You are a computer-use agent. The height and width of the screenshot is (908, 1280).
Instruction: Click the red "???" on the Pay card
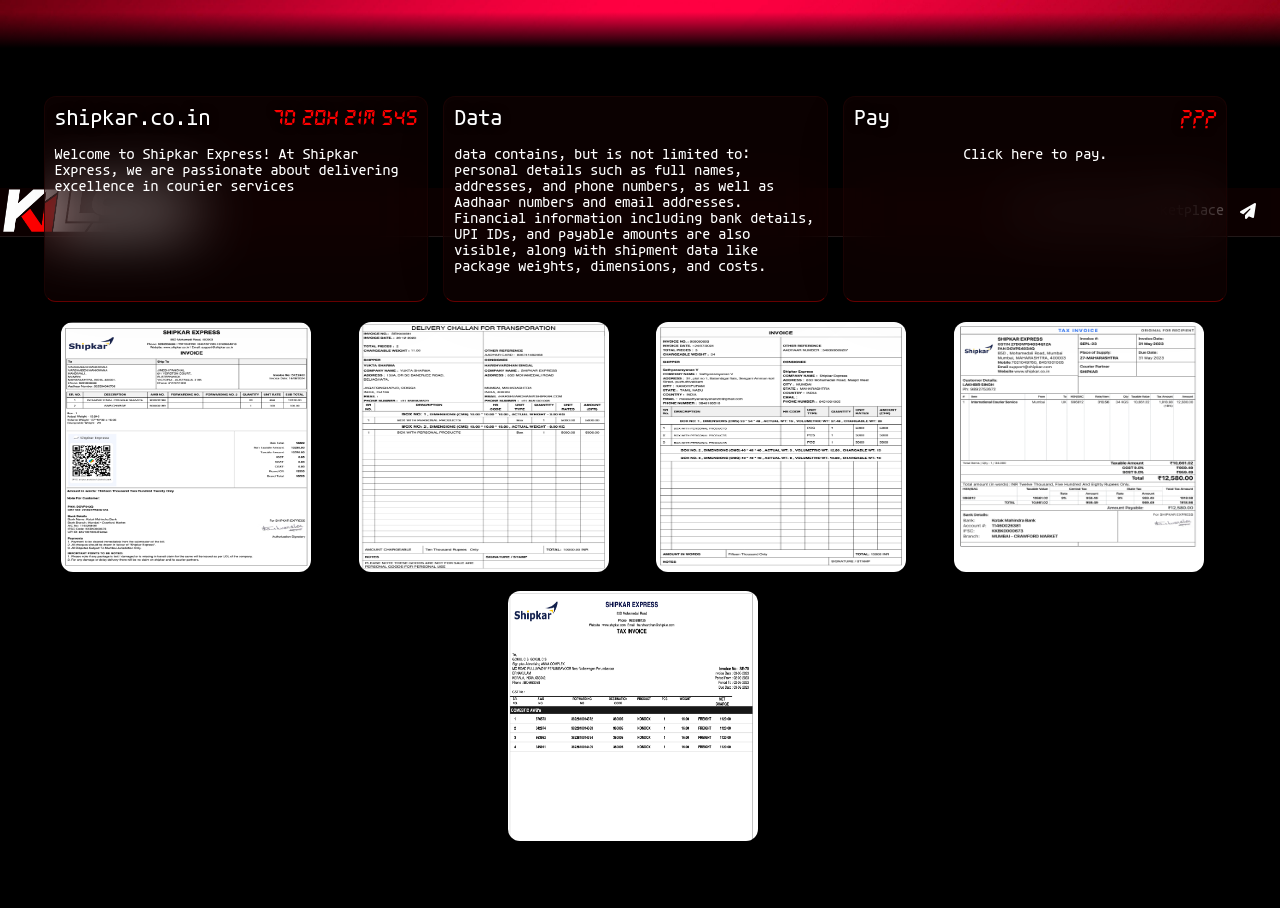[1198, 119]
